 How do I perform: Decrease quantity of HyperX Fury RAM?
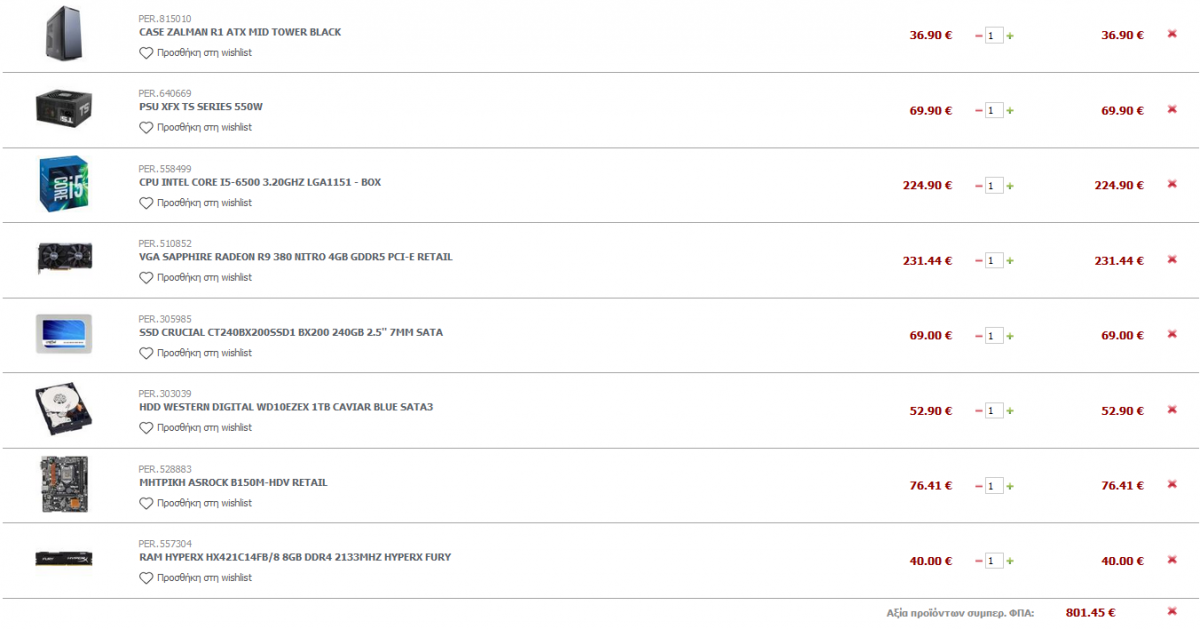click(979, 561)
